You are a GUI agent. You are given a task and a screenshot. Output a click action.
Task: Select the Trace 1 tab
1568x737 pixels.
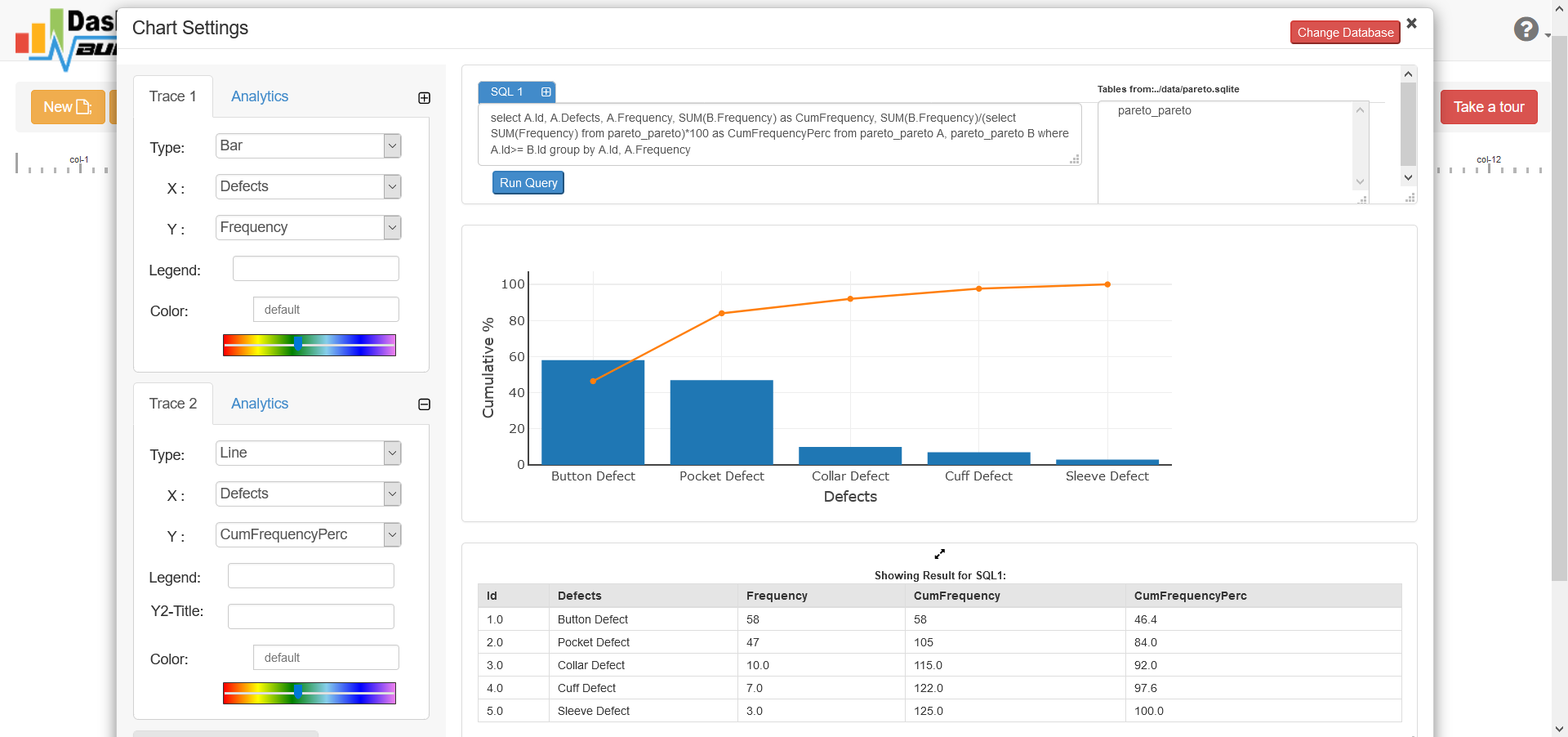point(173,96)
